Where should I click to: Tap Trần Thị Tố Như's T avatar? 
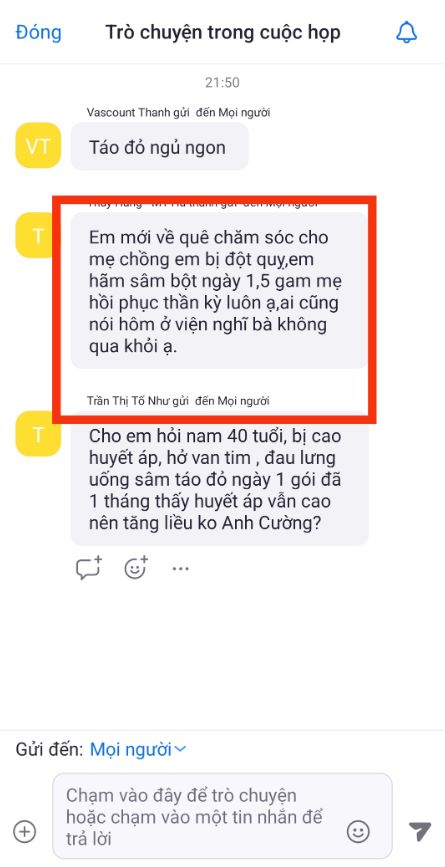click(38, 434)
